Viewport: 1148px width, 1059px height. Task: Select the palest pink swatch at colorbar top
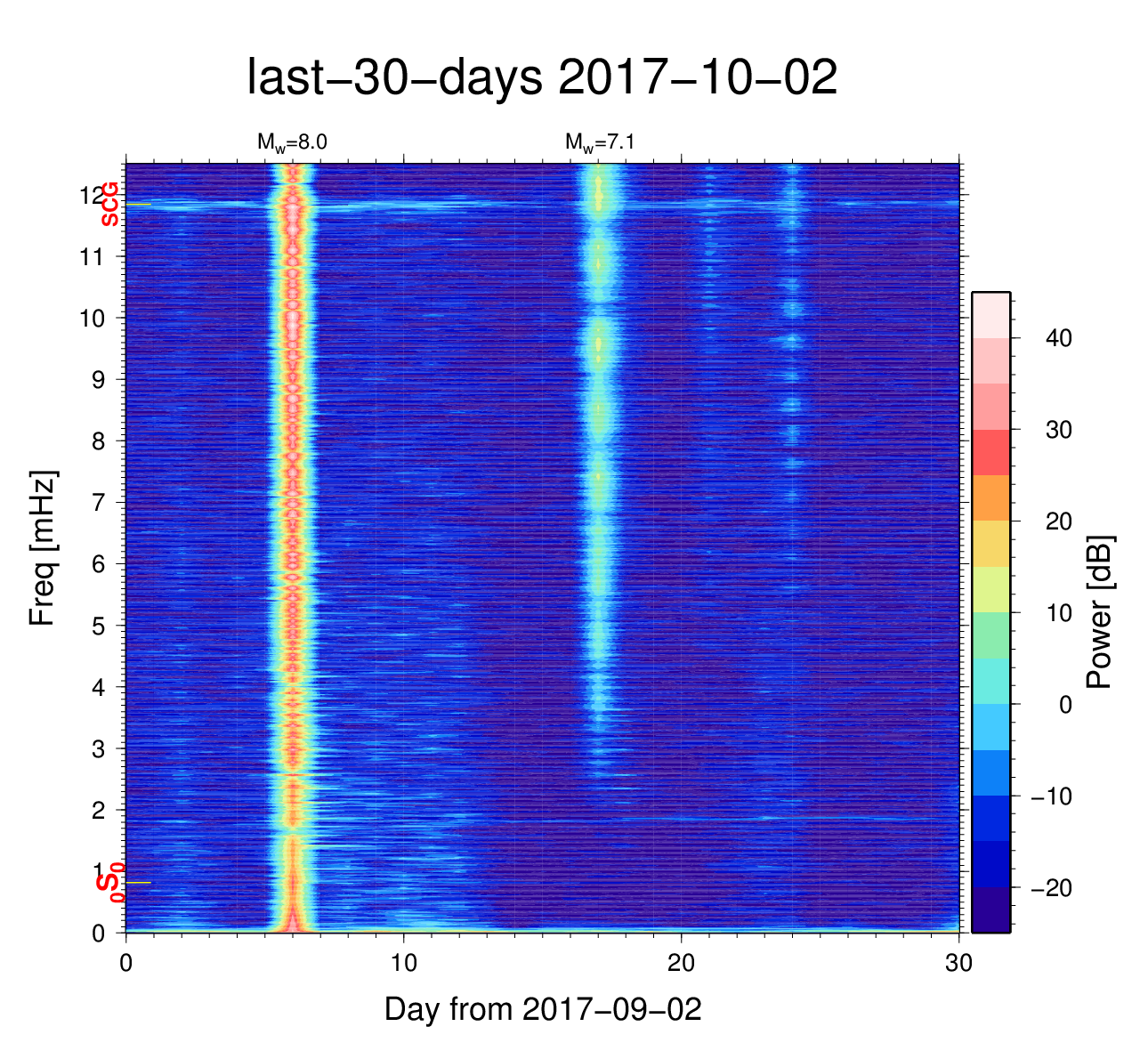(x=990, y=315)
